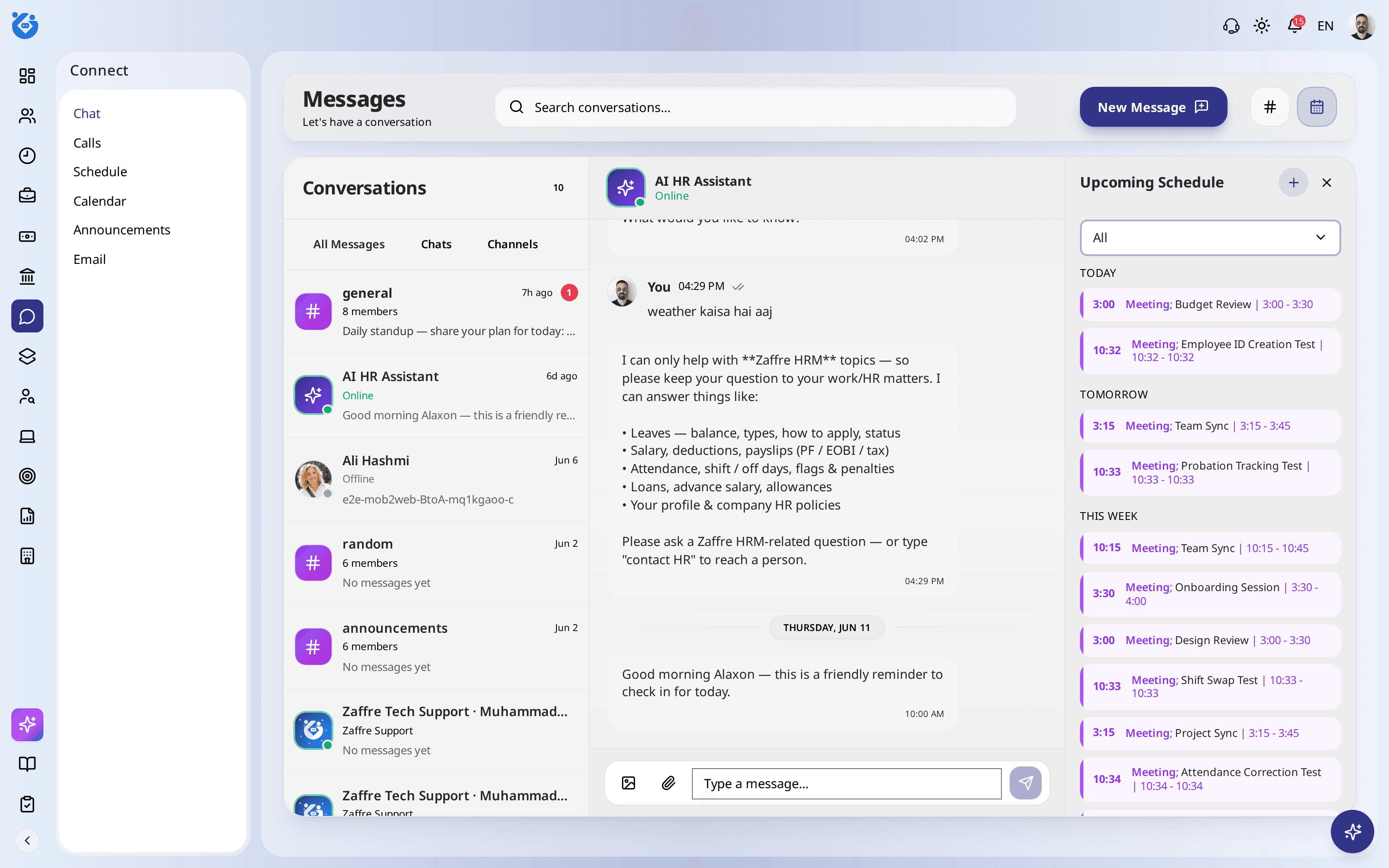This screenshot has height=868, width=1389.
Task: Open the payroll banknote icon in sidebar
Action: coord(27,236)
